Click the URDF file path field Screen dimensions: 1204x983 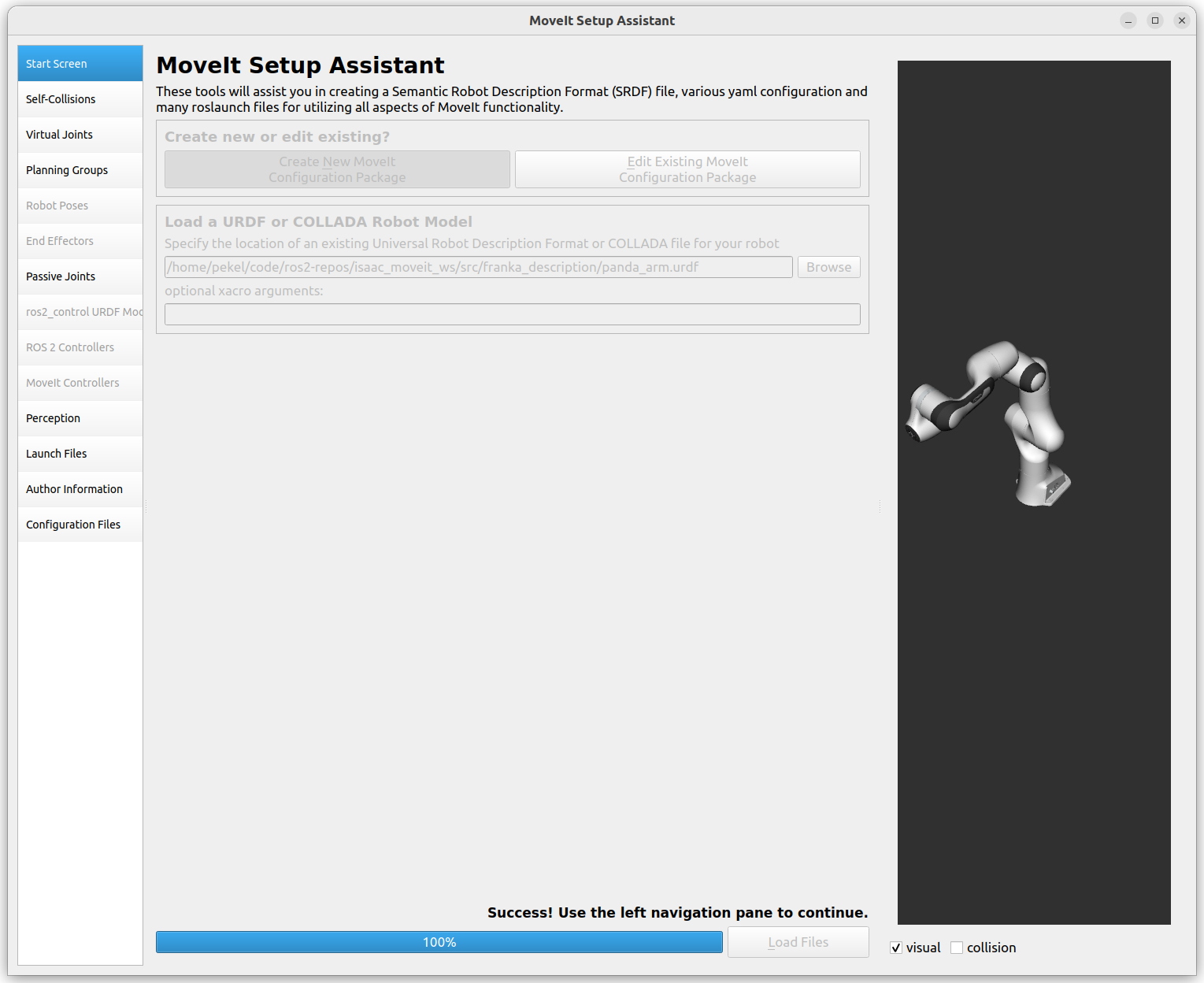click(x=478, y=267)
